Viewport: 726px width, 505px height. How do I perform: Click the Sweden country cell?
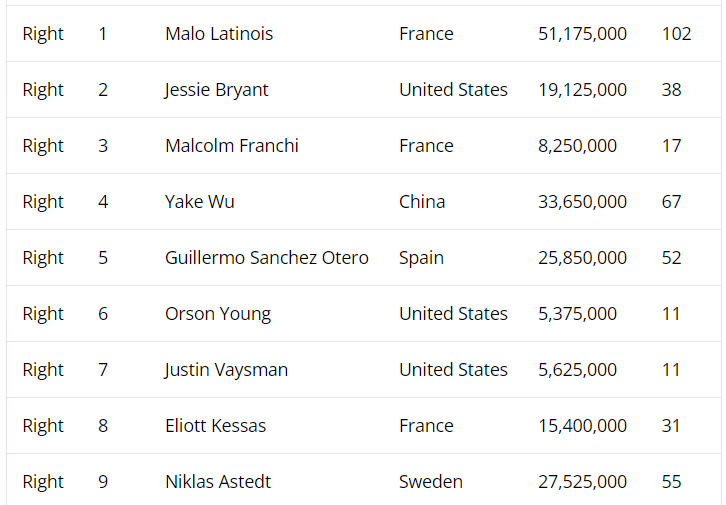[x=431, y=482]
